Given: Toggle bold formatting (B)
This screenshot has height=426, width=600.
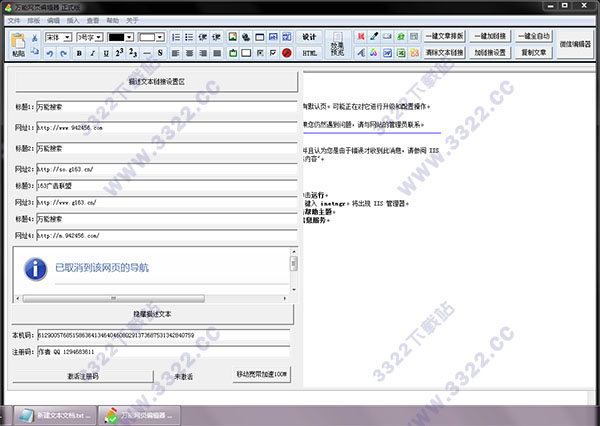Looking at the screenshot, I should [79, 53].
